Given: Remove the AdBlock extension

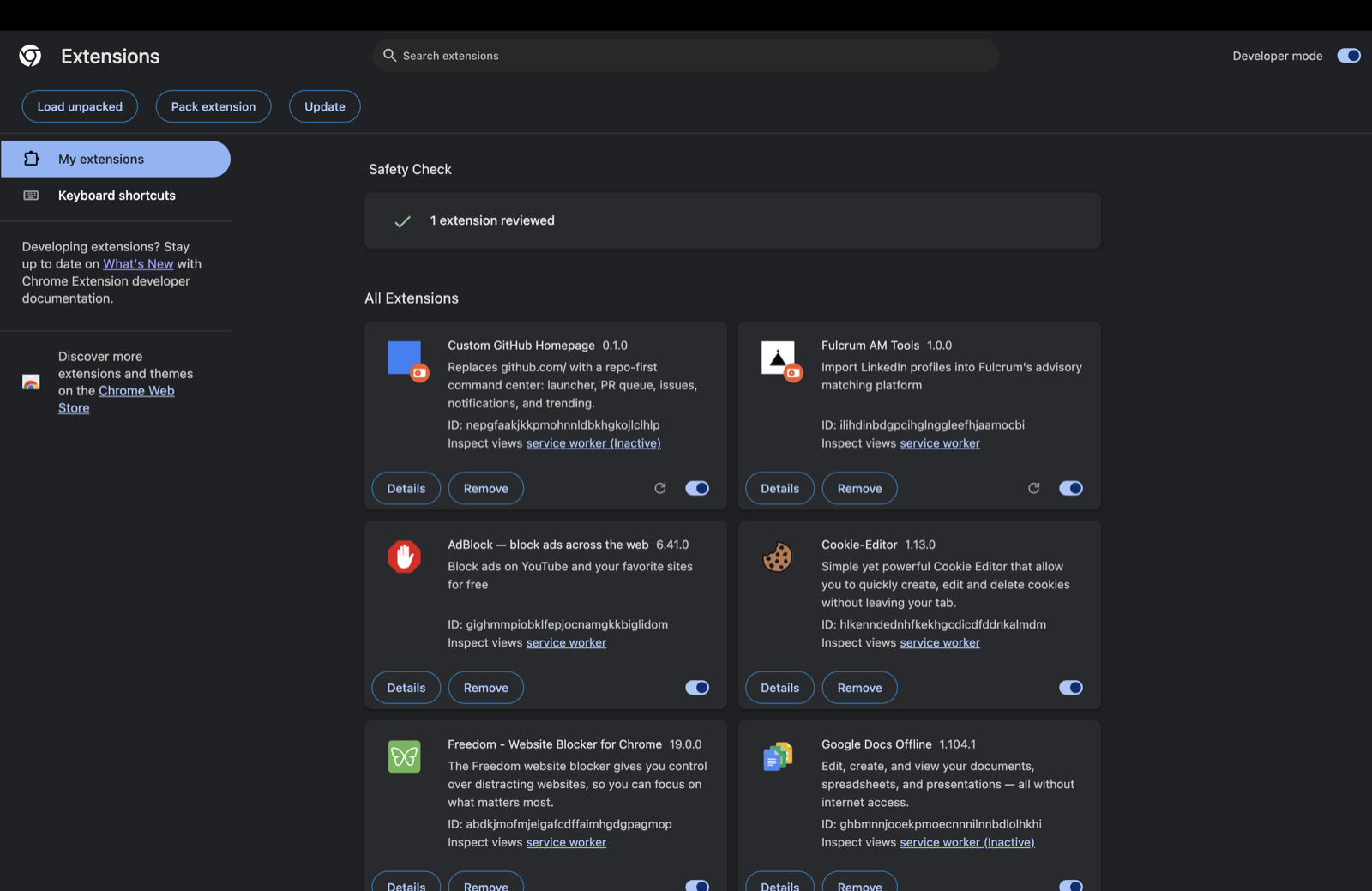Looking at the screenshot, I should click(x=486, y=688).
